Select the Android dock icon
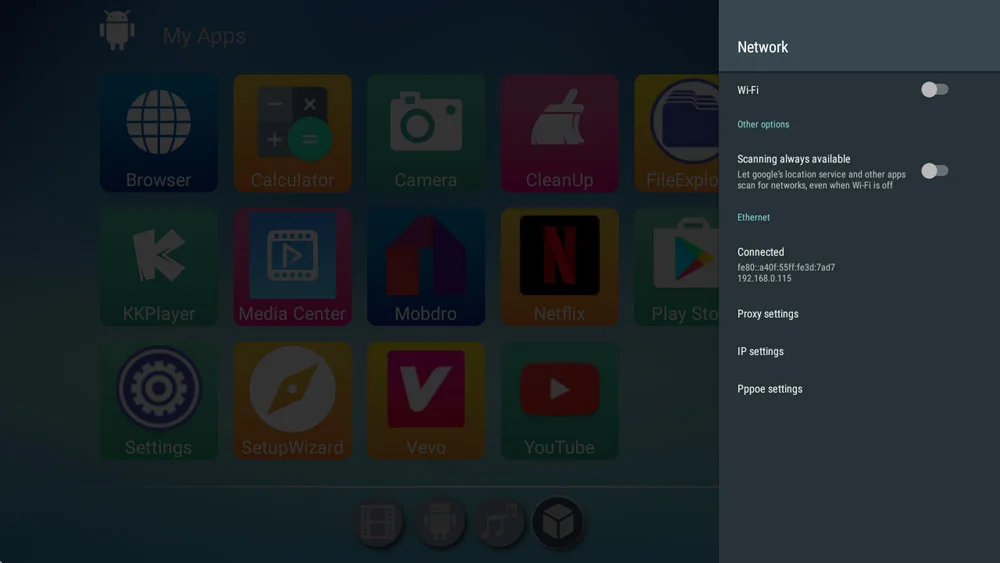The image size is (1000, 563). click(x=439, y=522)
